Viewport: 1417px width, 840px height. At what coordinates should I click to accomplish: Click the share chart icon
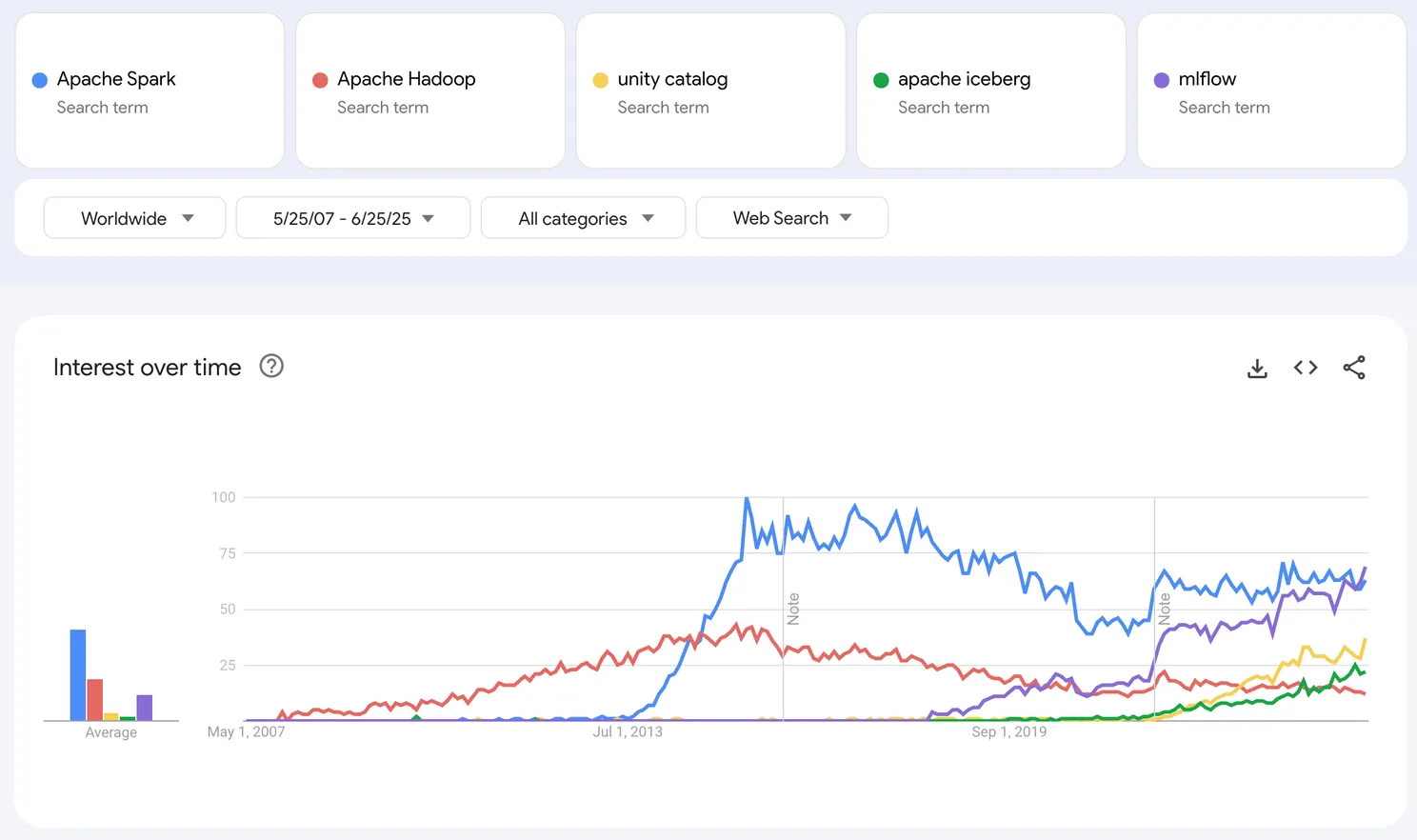[1354, 368]
